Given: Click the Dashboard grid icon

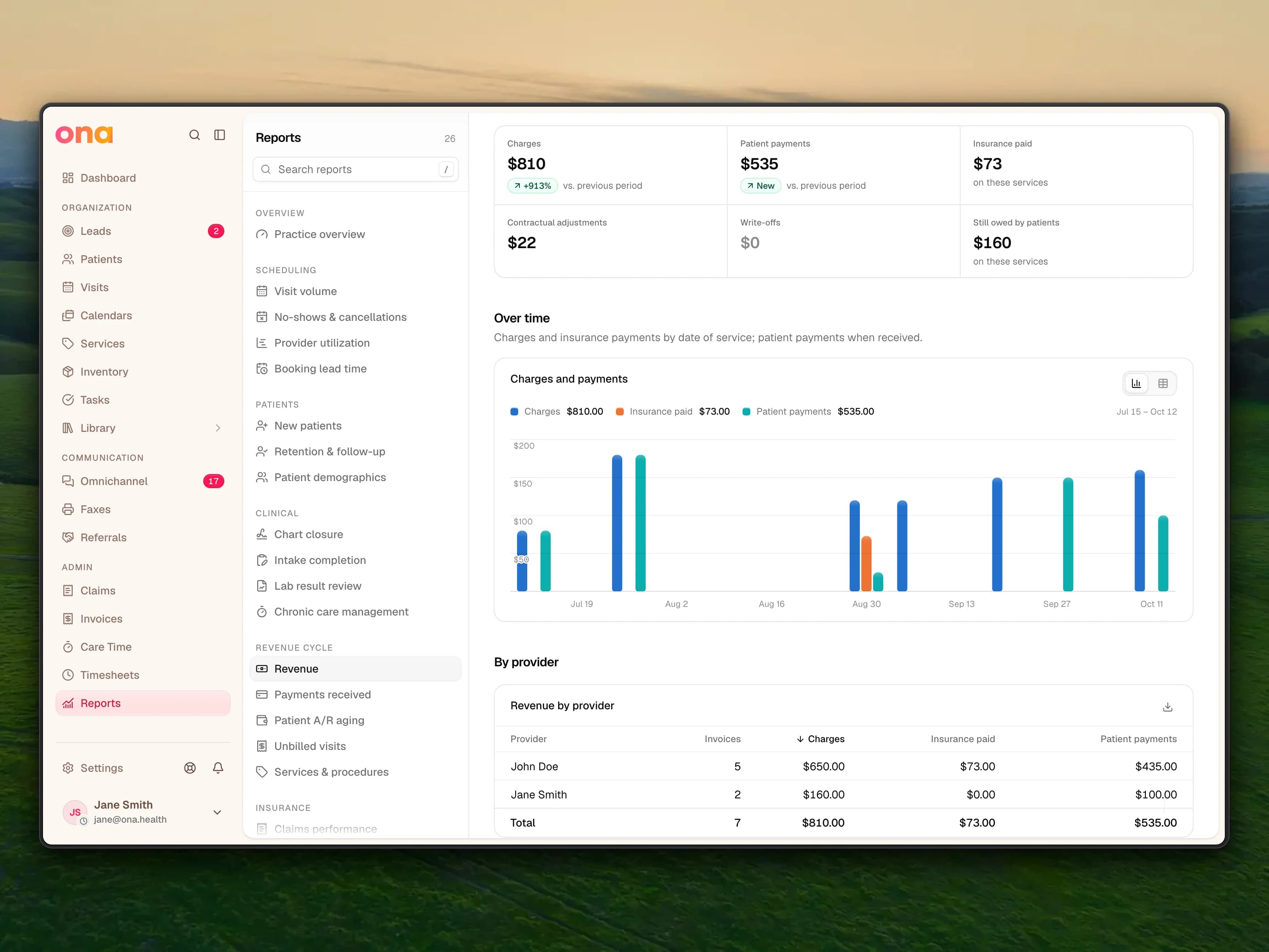Looking at the screenshot, I should click(x=68, y=178).
